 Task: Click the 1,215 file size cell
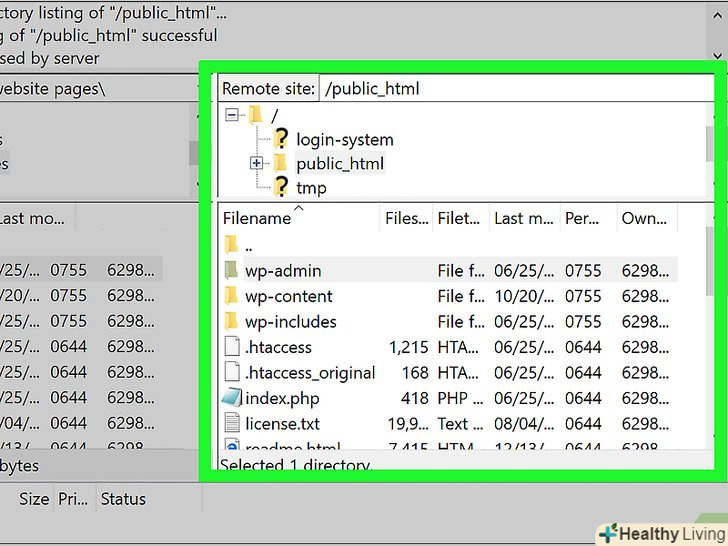pyautogui.click(x=409, y=347)
